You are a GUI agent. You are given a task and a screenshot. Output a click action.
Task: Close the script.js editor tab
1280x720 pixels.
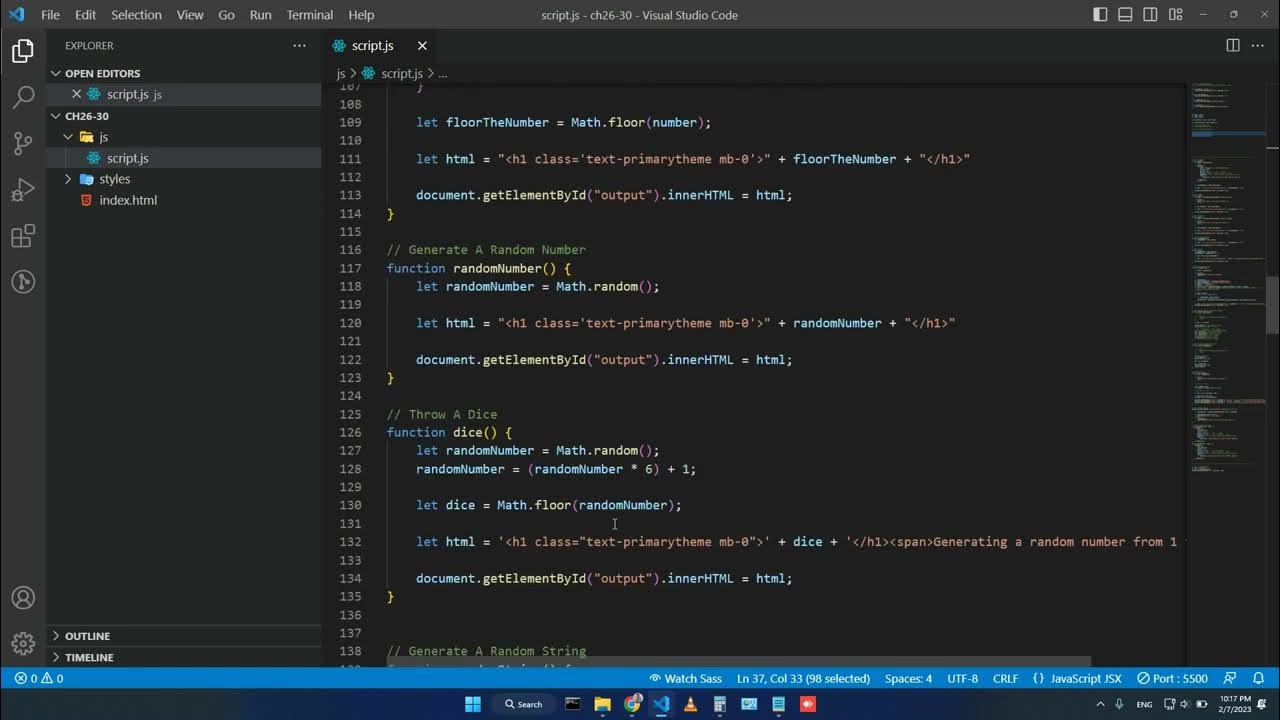pyautogui.click(x=422, y=46)
